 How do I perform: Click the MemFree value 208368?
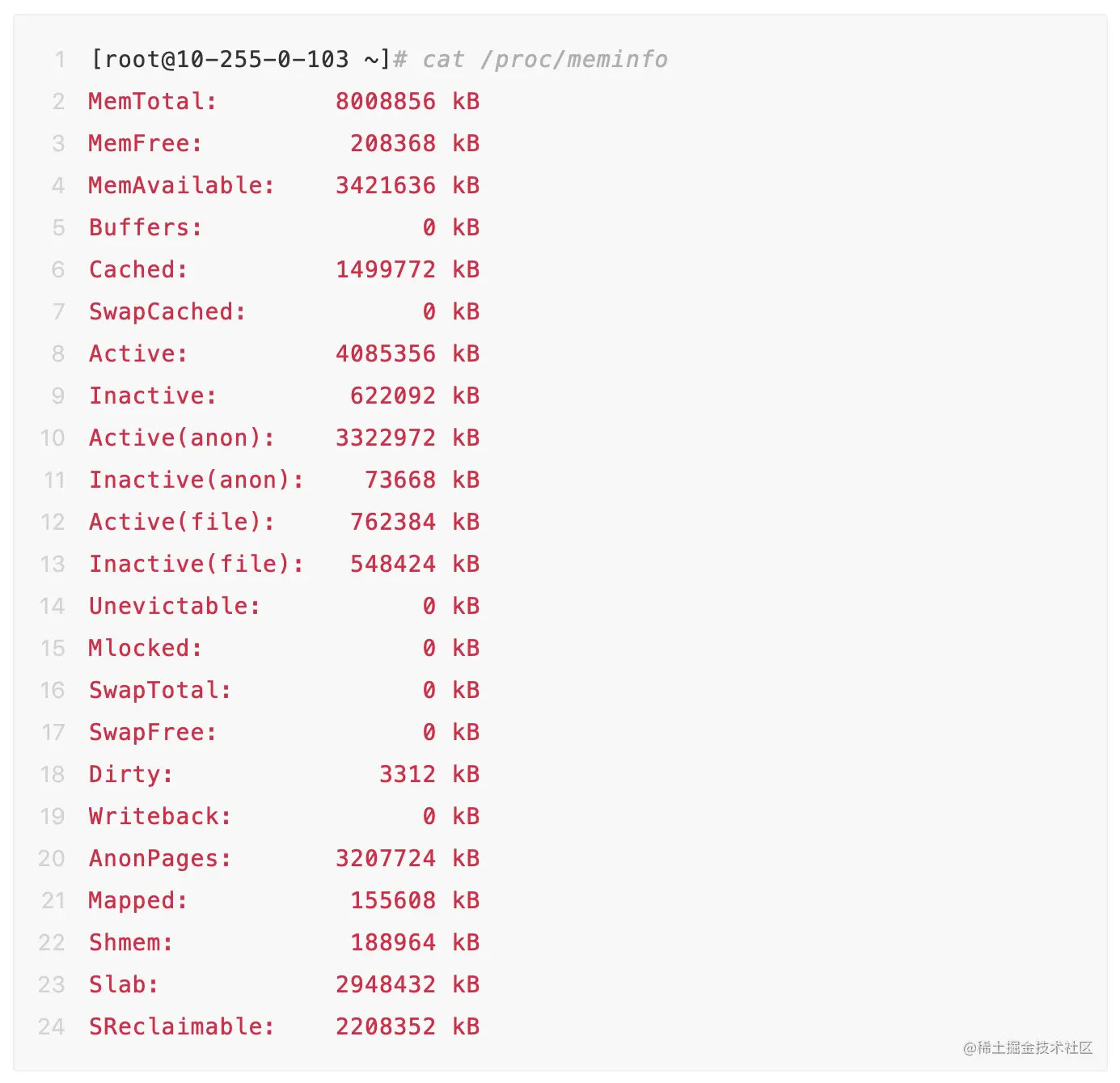(393, 144)
